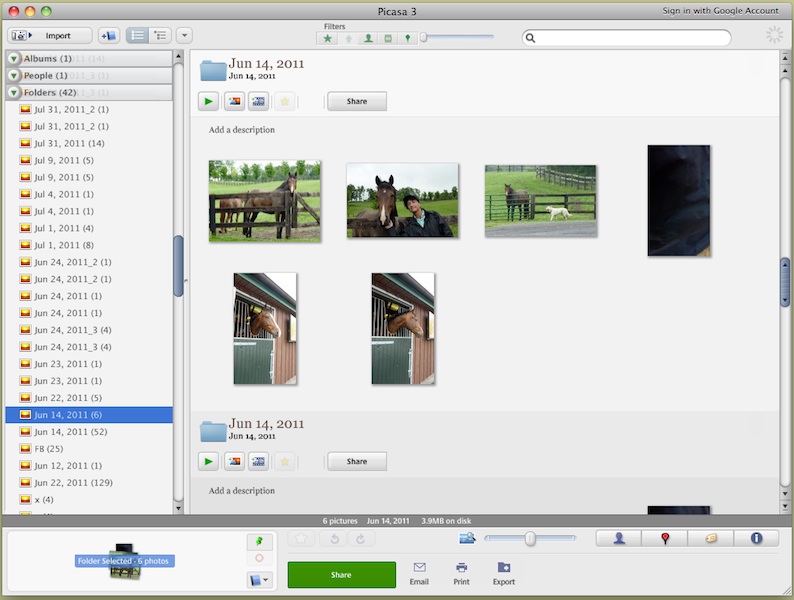Click the thumbnail size slider at the bottom

pos(530,539)
